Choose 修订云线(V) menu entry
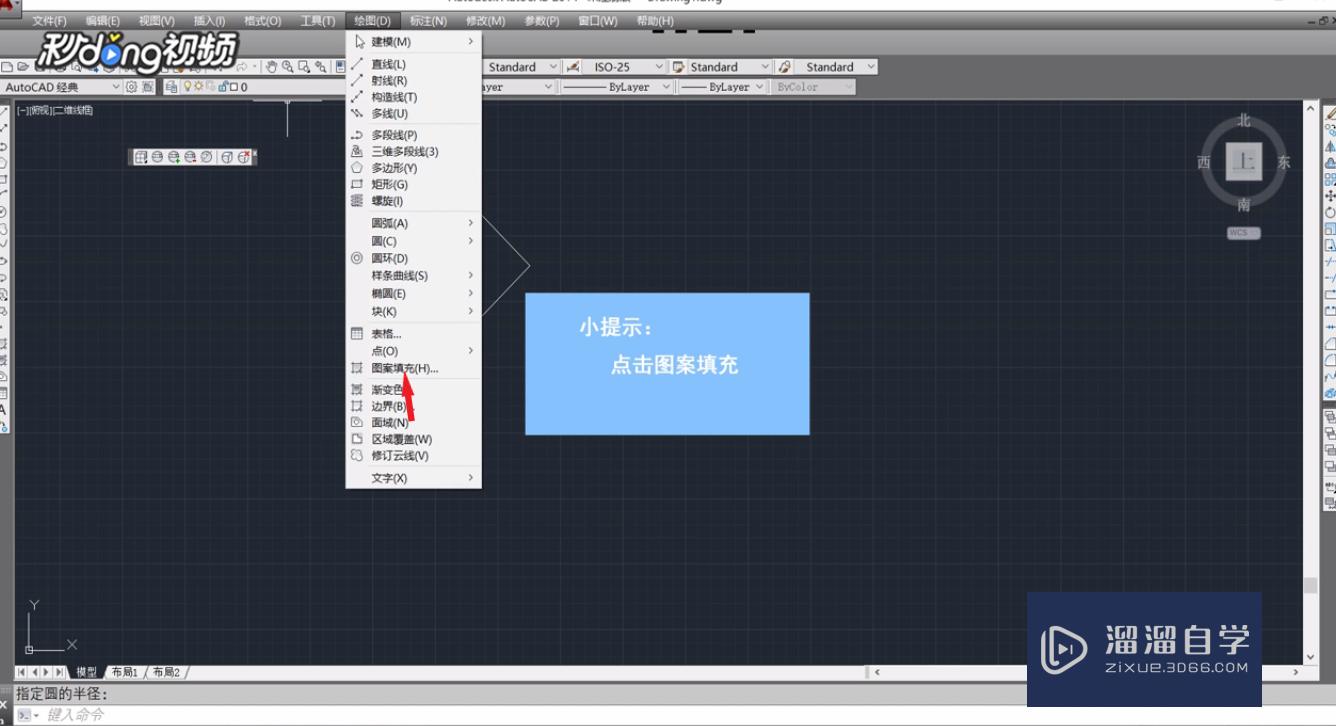The height and width of the screenshot is (726, 1336). click(x=414, y=456)
